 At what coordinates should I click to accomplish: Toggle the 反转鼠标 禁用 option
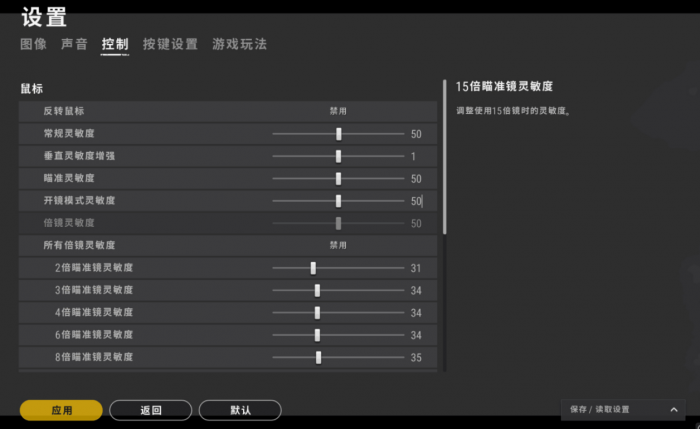[338, 111]
